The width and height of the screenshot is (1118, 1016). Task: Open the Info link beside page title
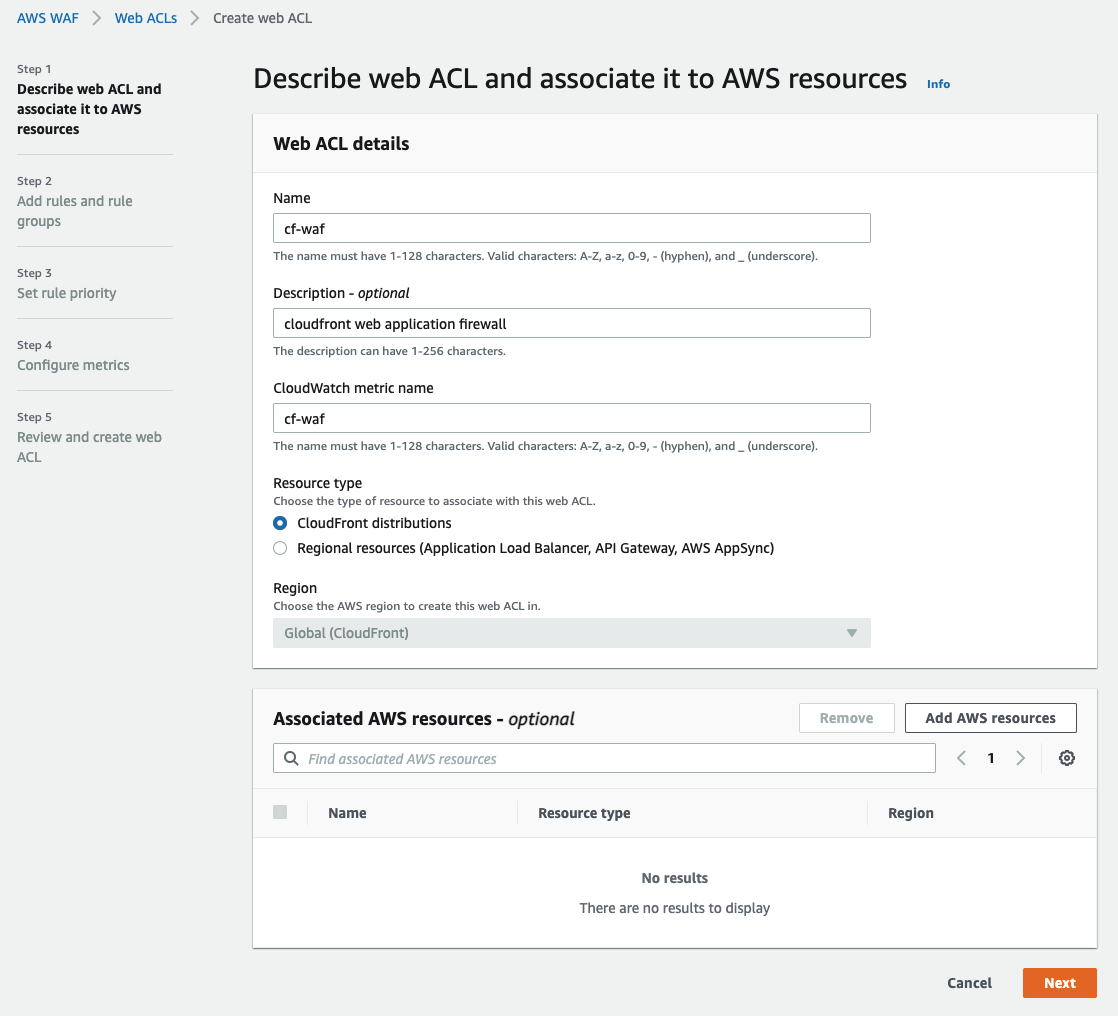938,84
